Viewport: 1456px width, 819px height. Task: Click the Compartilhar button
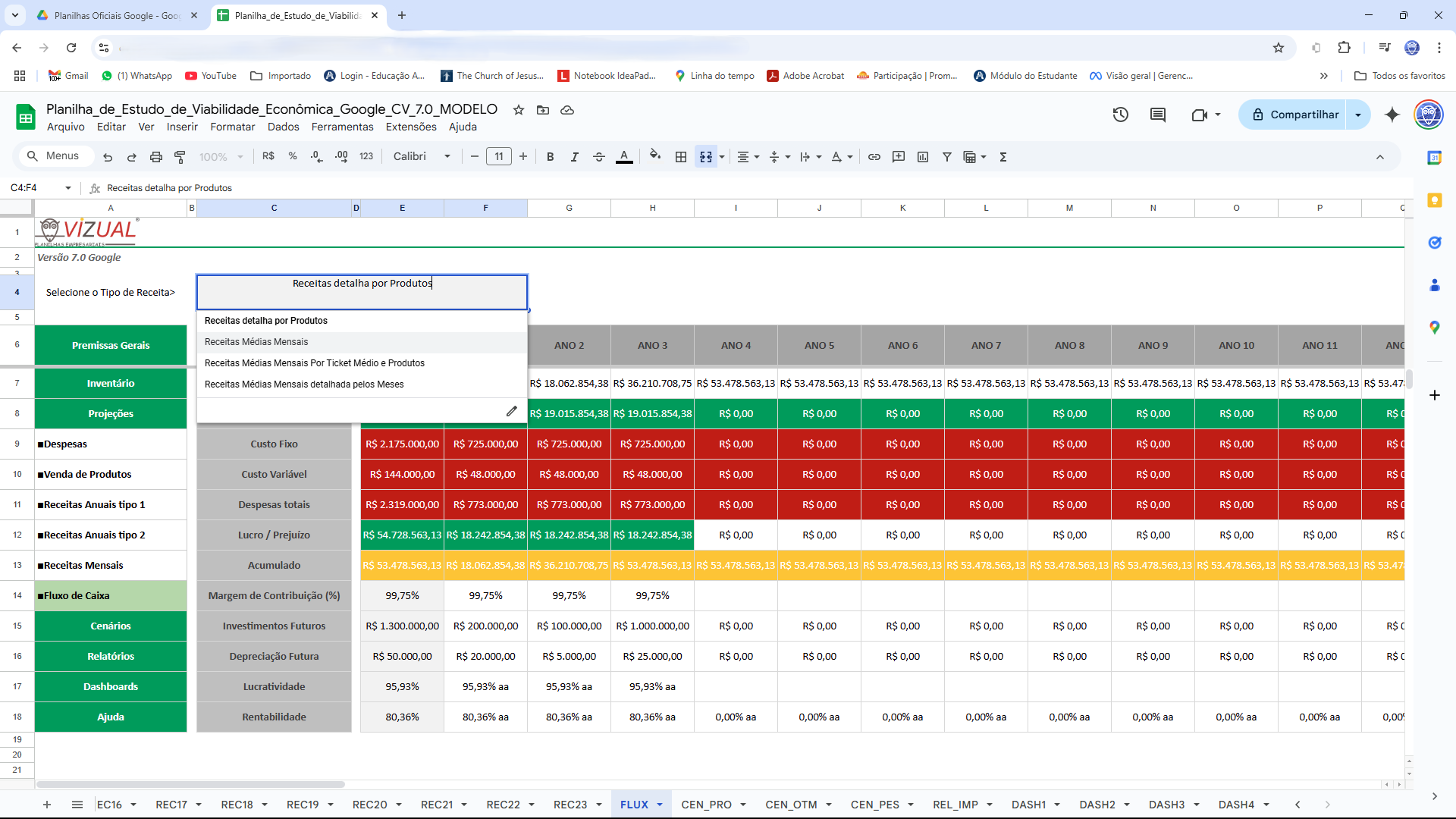tap(1294, 115)
